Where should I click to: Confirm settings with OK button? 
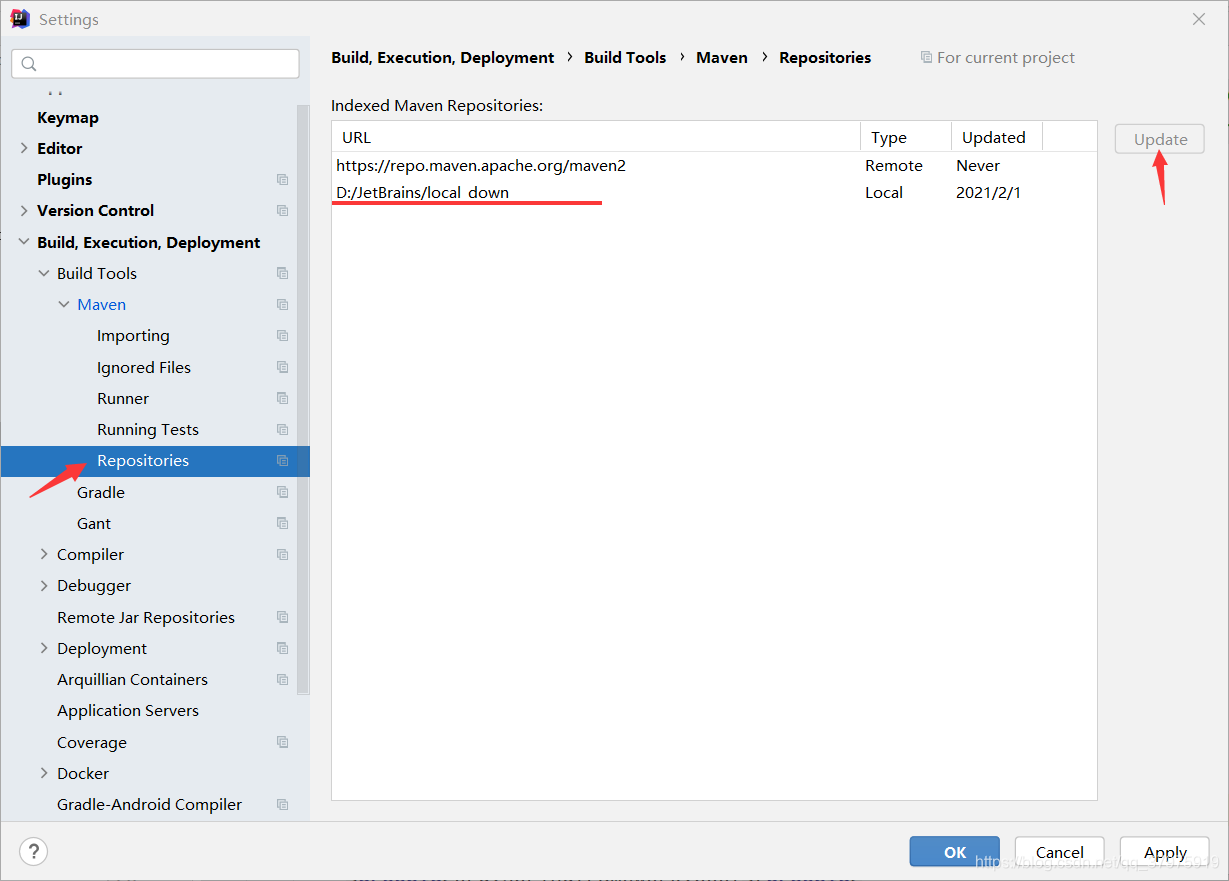click(955, 852)
